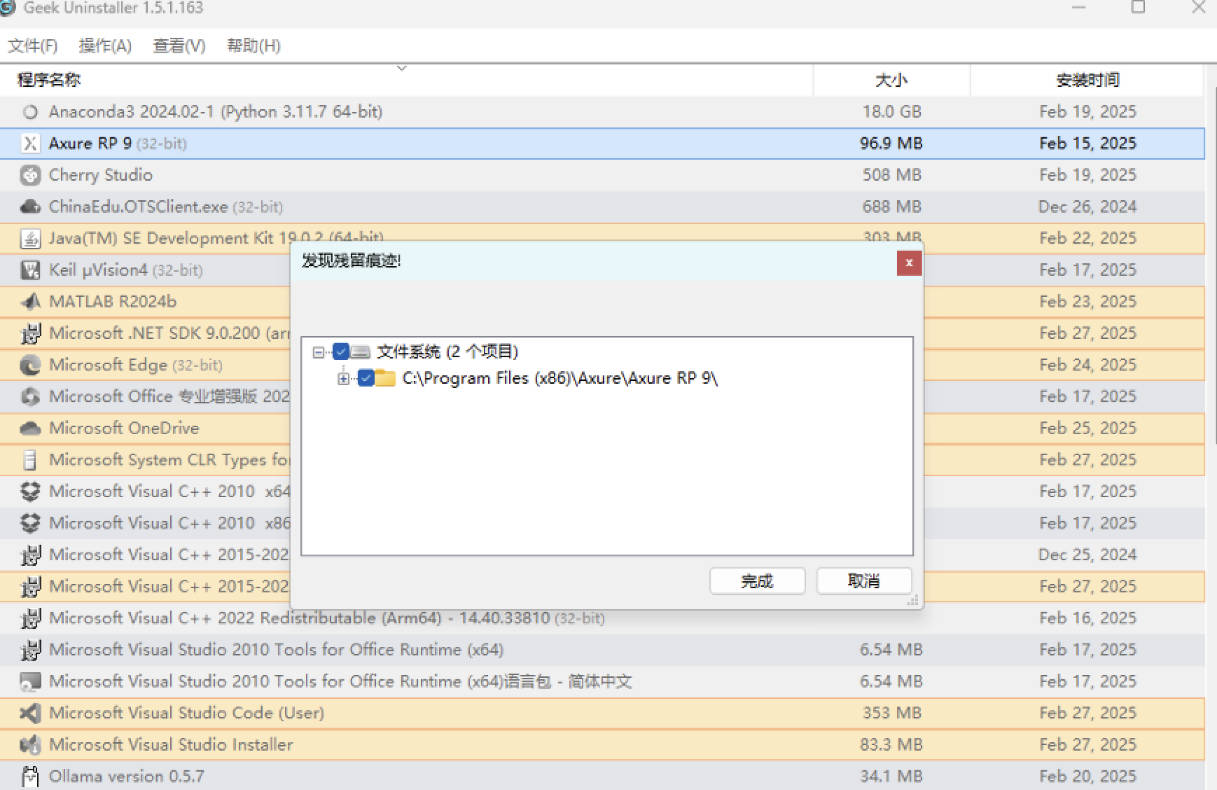1217x790 pixels.
Task: Click the Anaconda3 program icon
Action: [x=30, y=112]
